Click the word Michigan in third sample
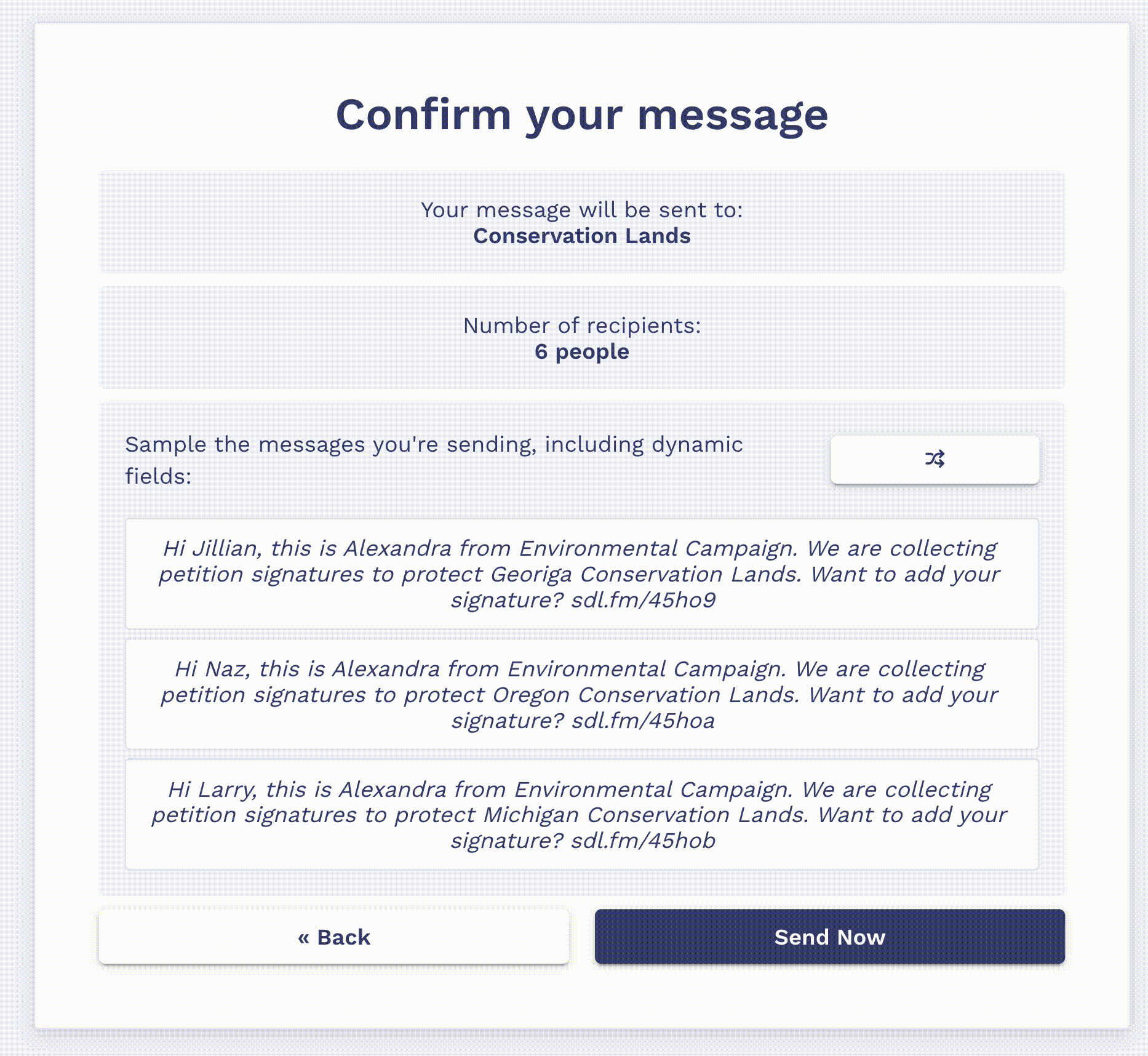 (x=531, y=815)
